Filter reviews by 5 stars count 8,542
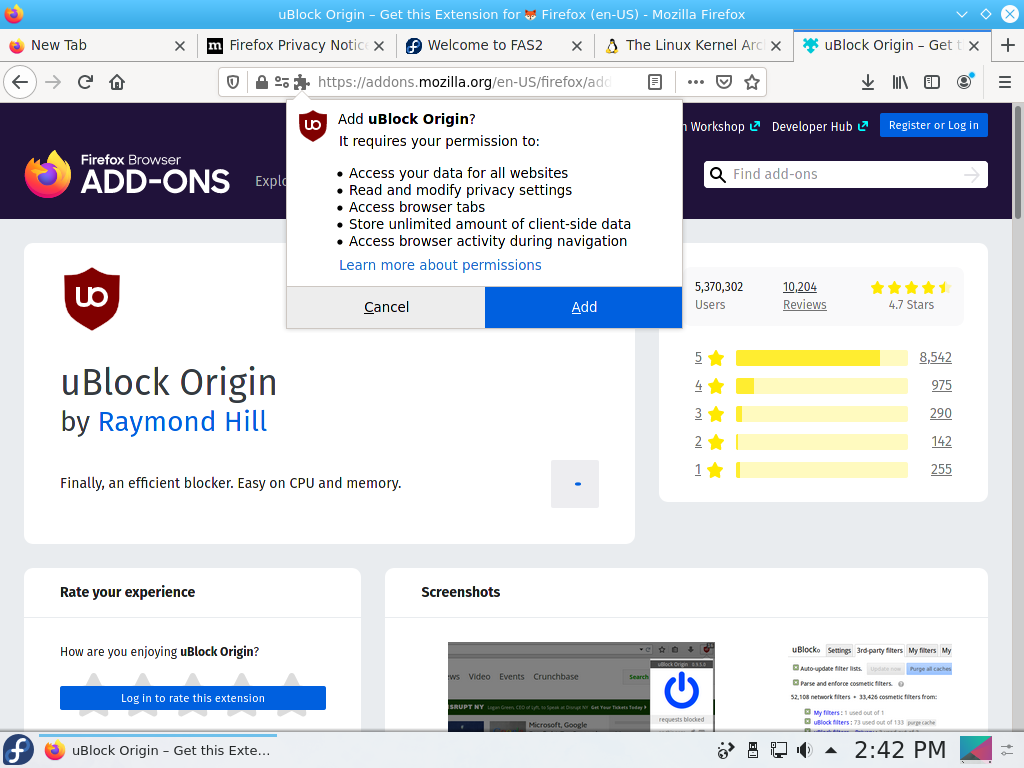Screen dimensions: 1024x768 pos(935,357)
